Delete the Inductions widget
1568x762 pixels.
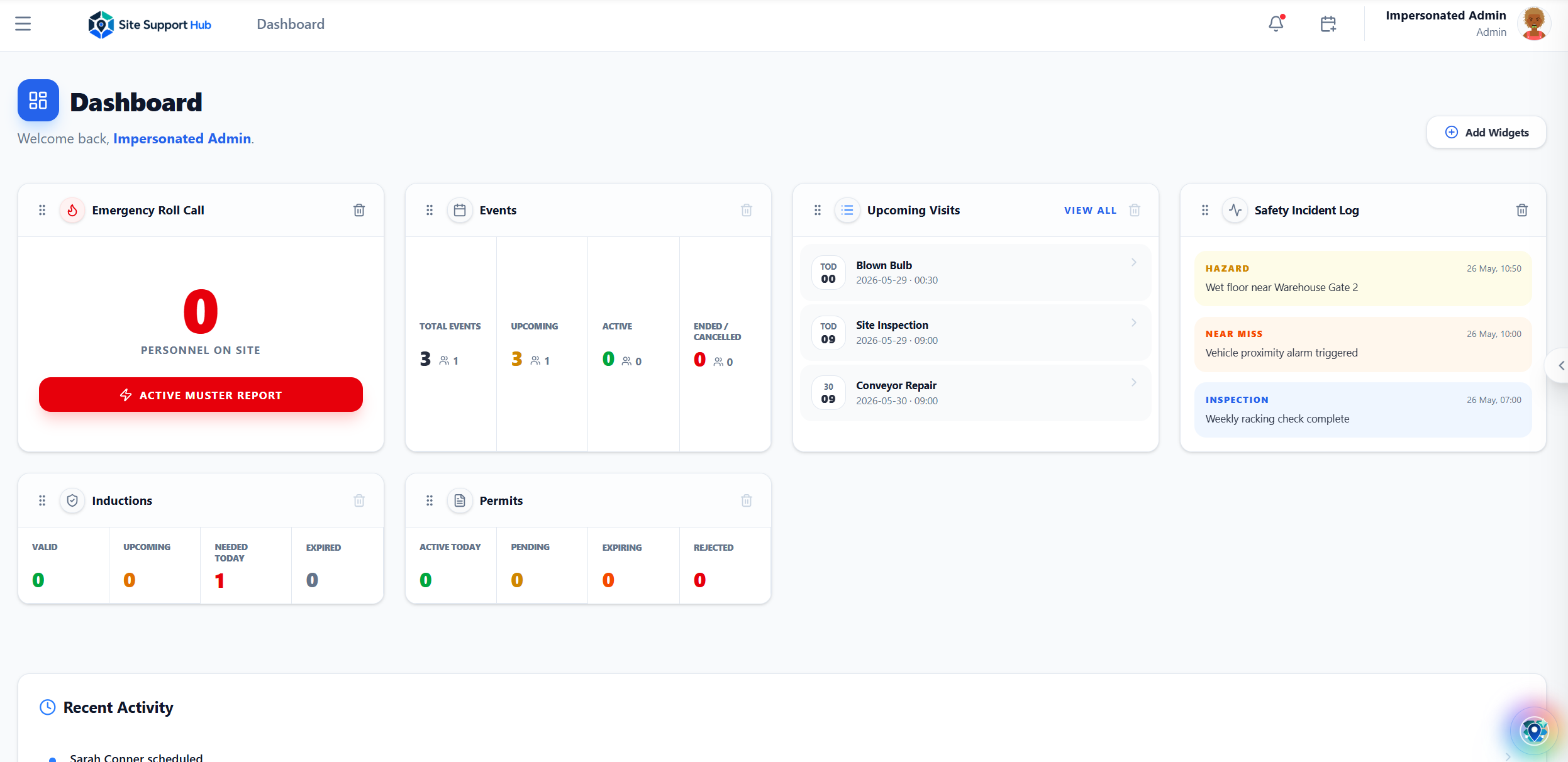(359, 500)
